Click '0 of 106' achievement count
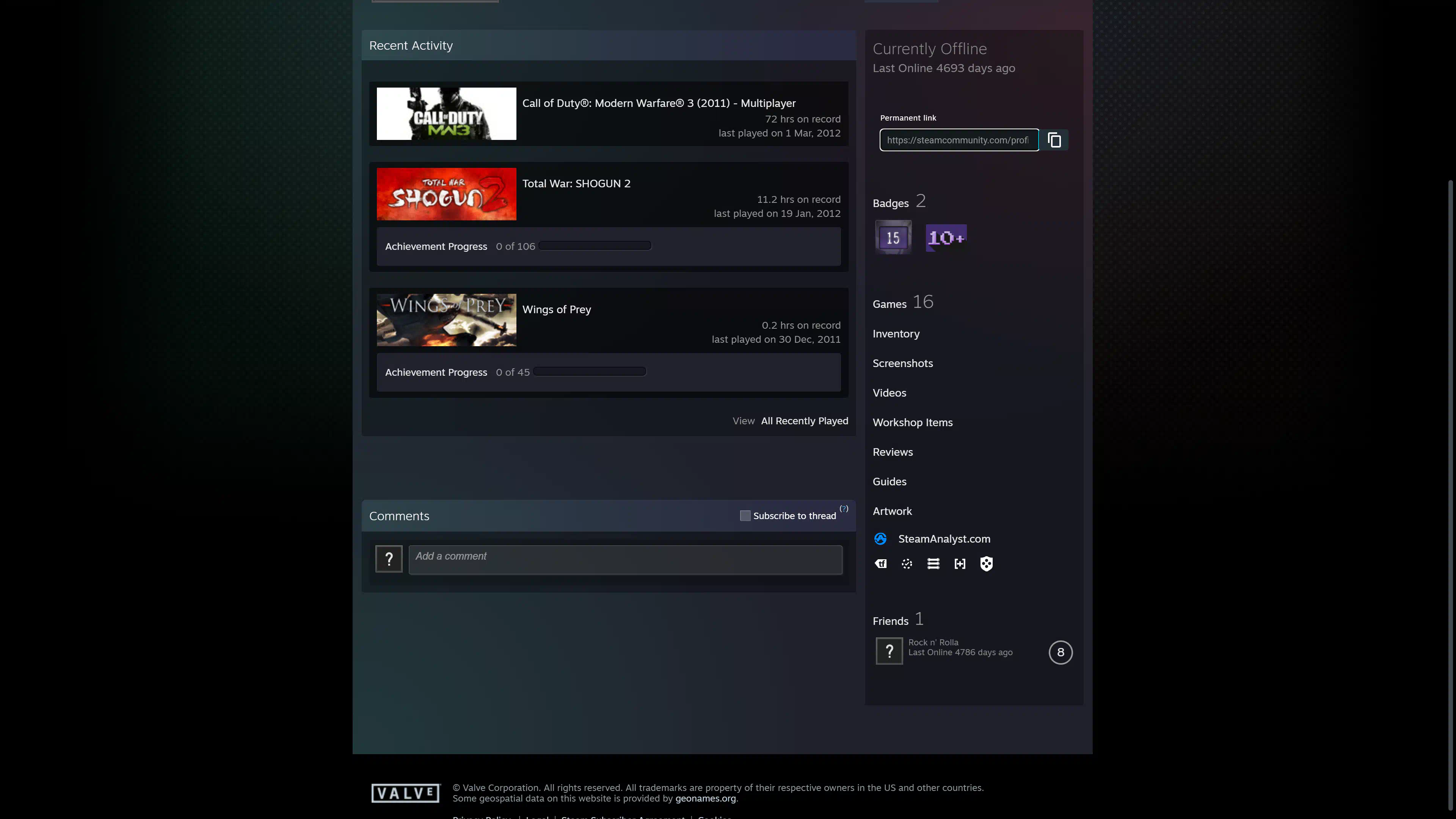The height and width of the screenshot is (819, 1456). 516,246
